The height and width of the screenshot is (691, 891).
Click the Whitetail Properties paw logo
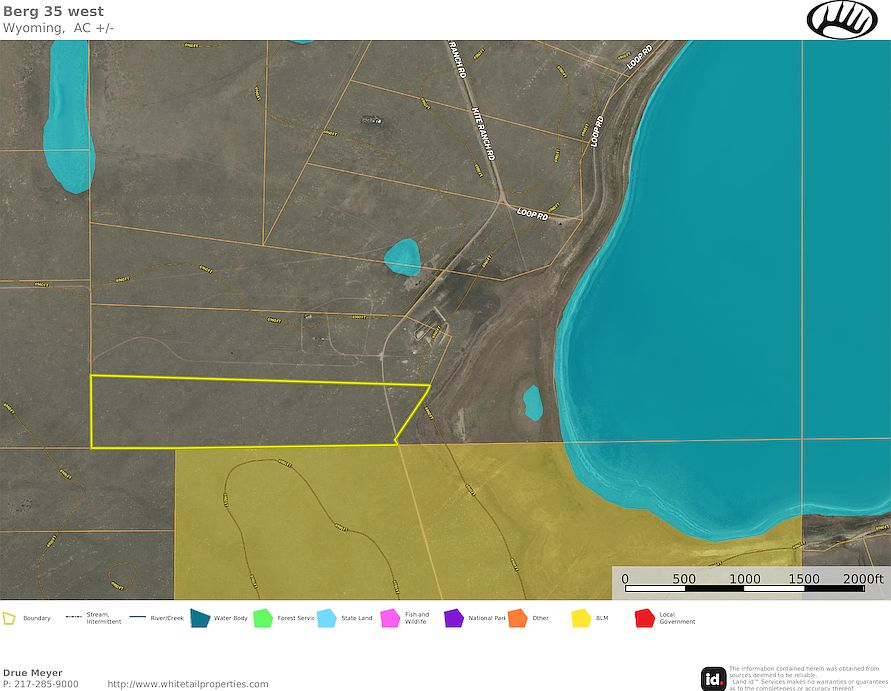tap(843, 20)
